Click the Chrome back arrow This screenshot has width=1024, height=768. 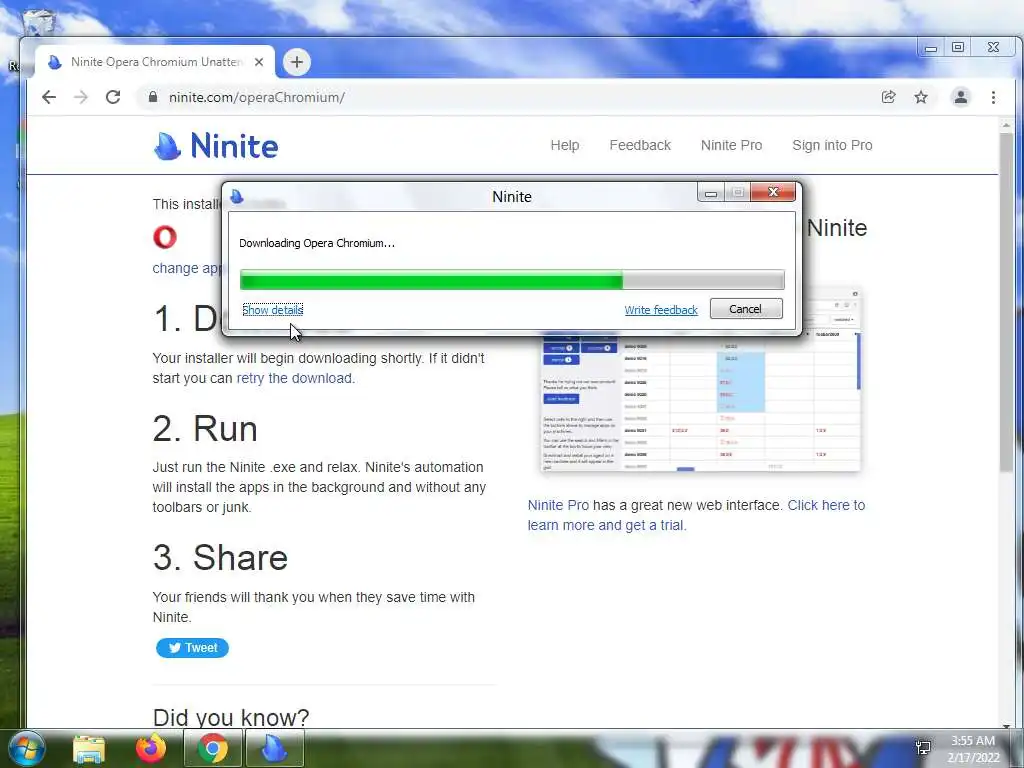49,97
